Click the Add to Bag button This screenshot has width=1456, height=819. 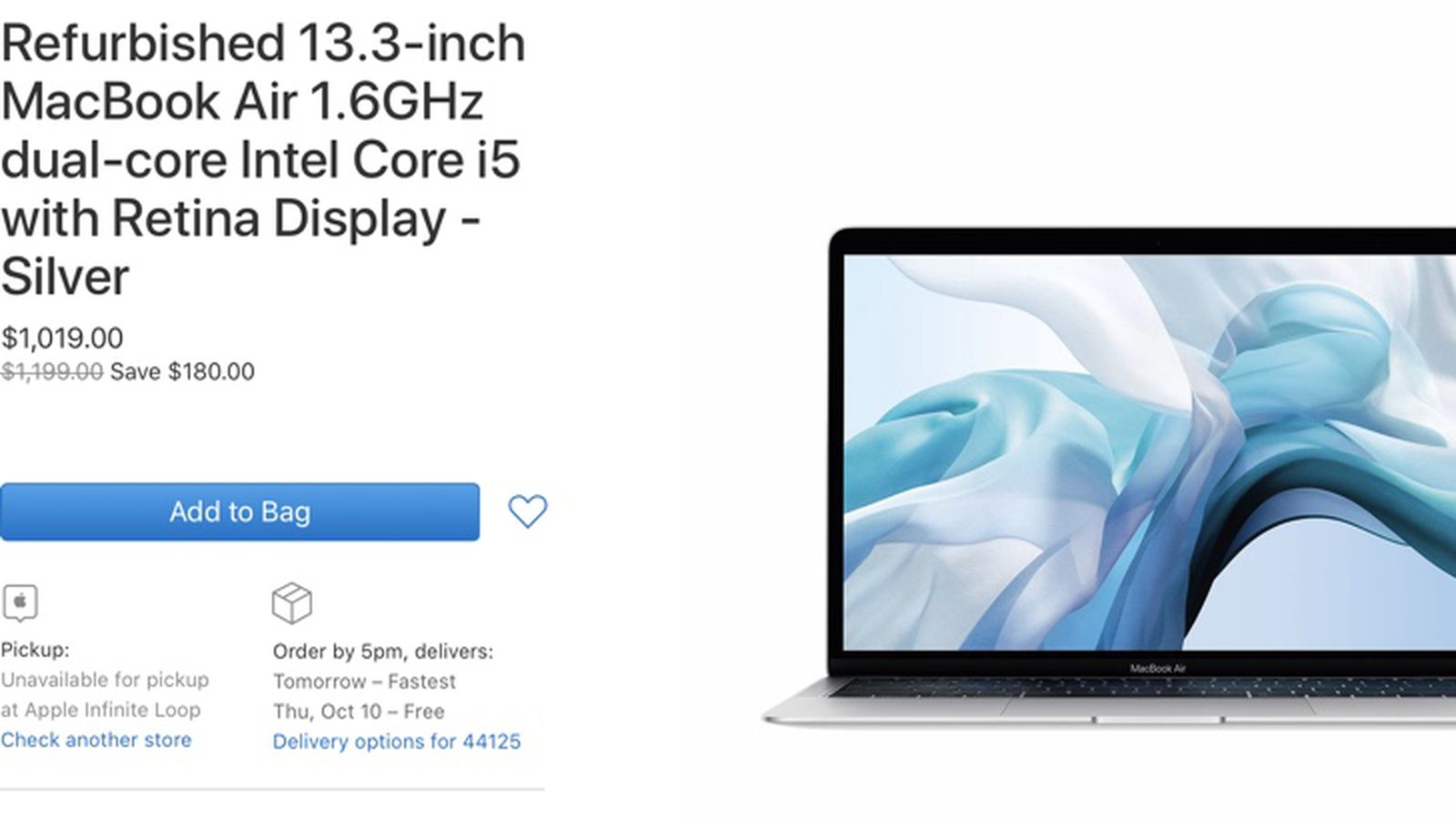tap(239, 511)
